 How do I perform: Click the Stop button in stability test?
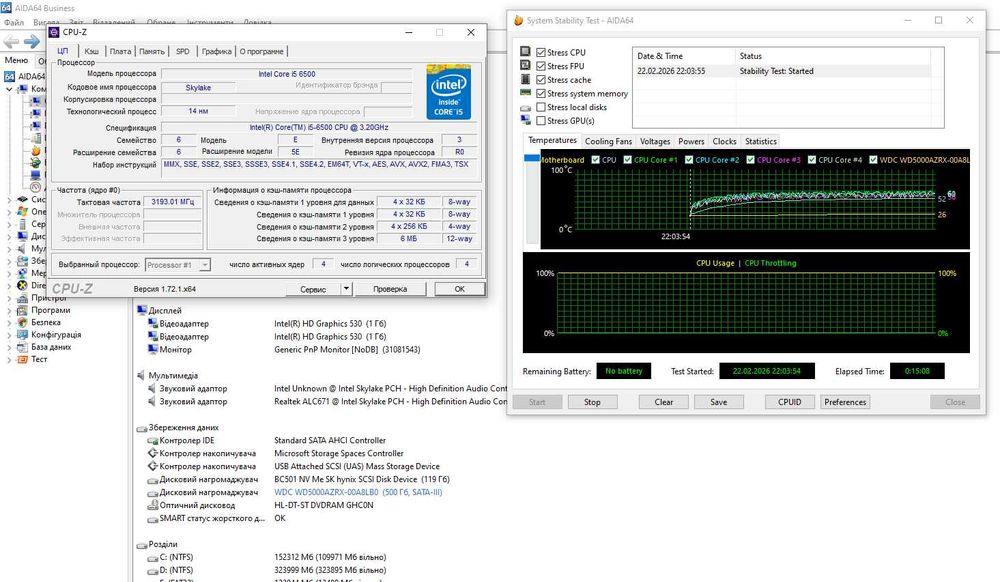tap(592, 402)
